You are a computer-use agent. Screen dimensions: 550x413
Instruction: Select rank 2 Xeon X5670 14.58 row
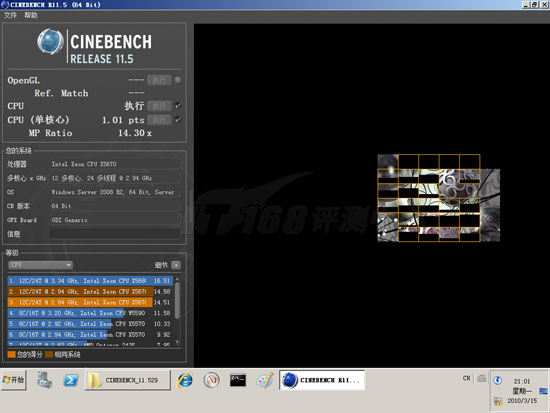point(90,292)
